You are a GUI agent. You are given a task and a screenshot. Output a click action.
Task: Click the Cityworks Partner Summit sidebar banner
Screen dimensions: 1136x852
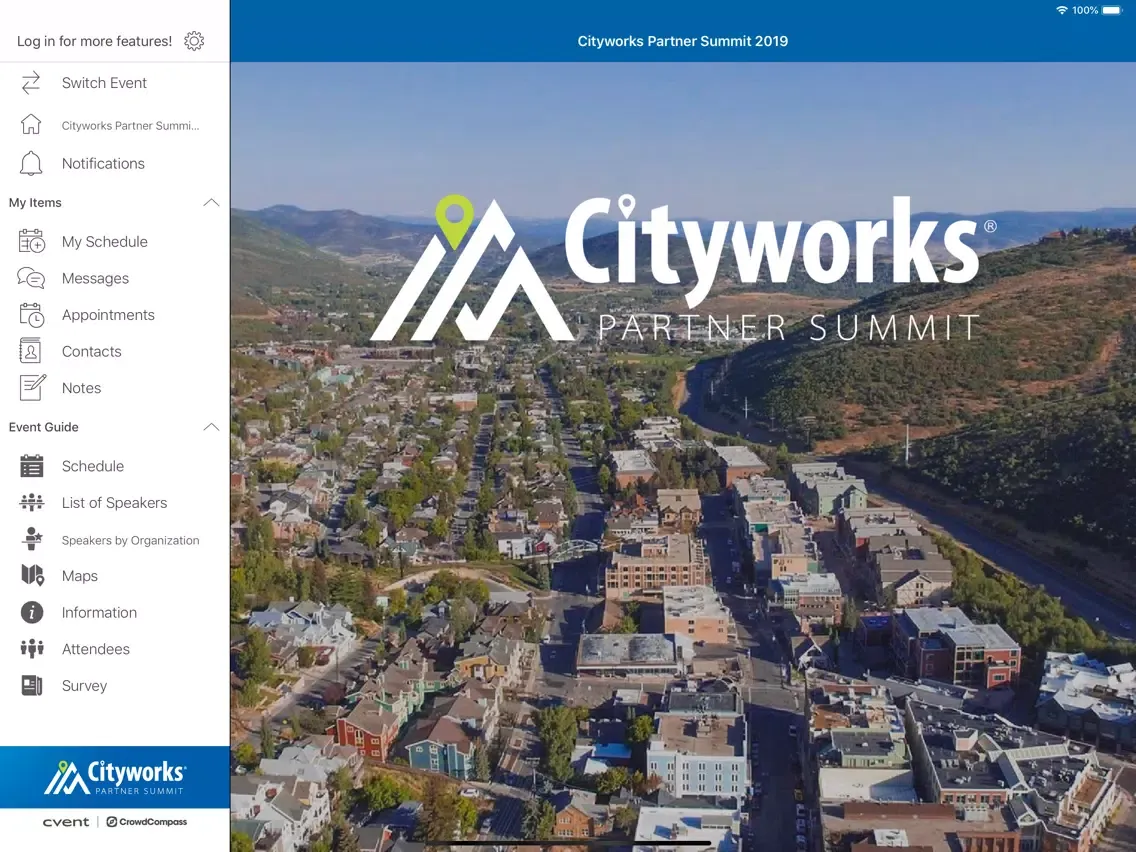(115, 777)
